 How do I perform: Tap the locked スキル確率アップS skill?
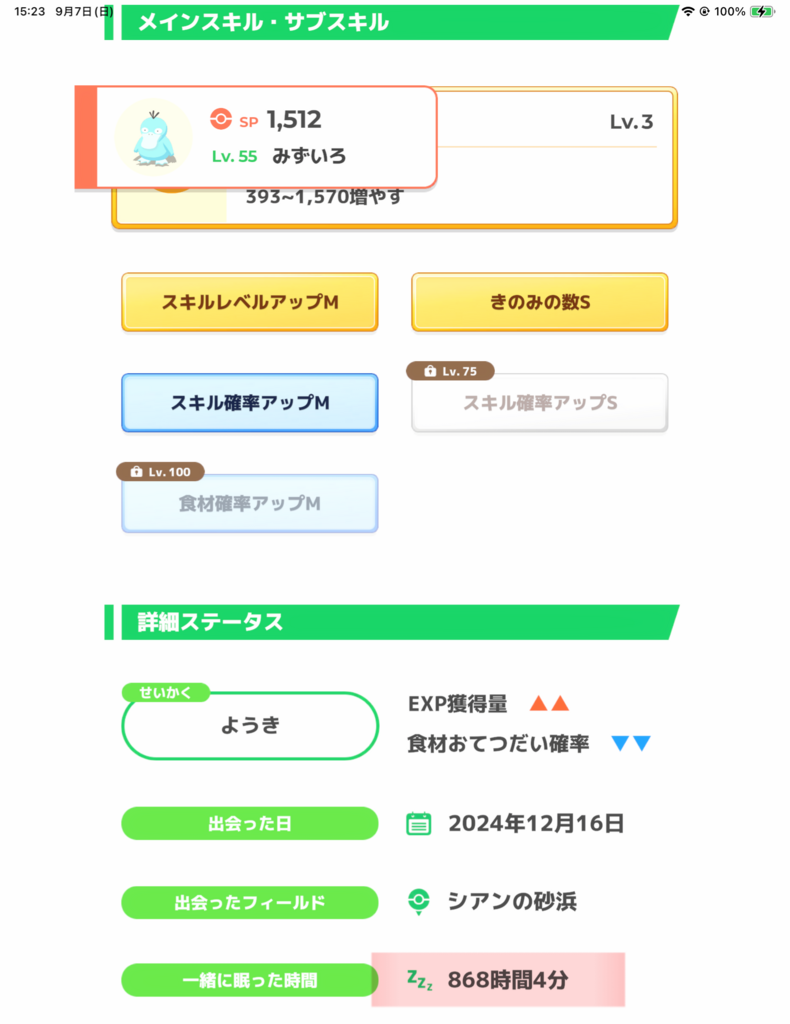[539, 403]
